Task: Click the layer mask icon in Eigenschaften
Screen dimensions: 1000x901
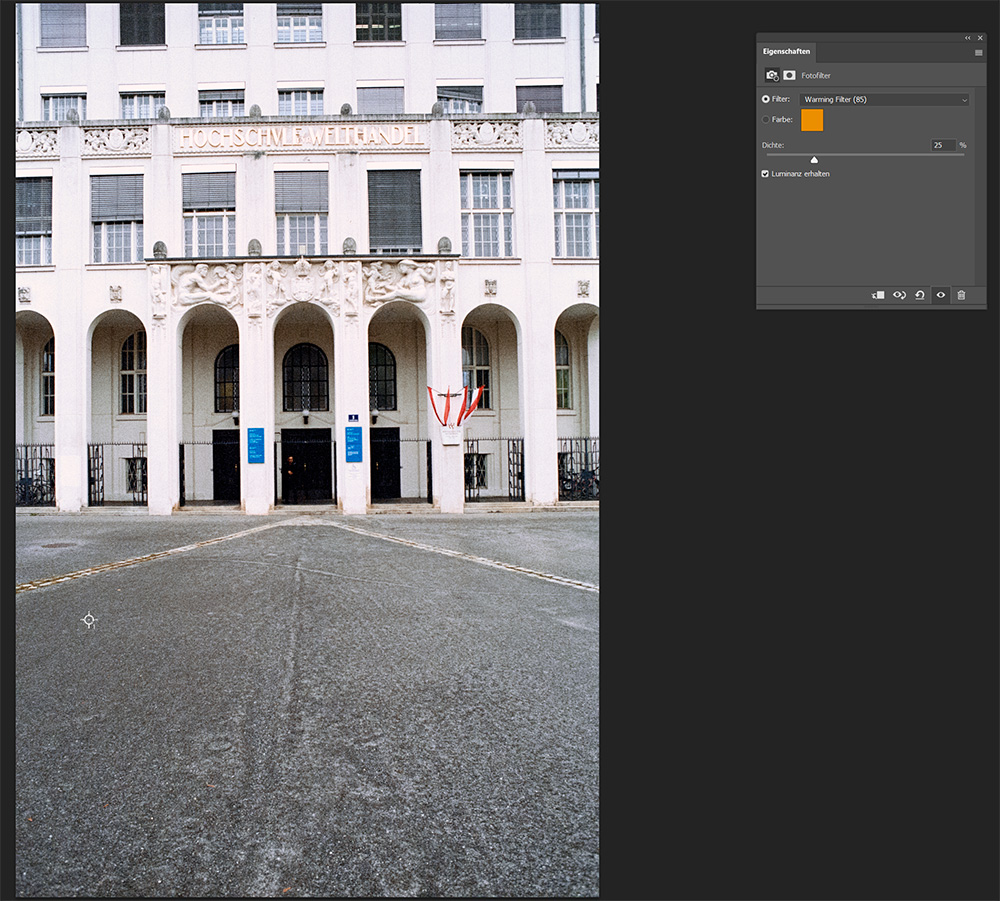Action: pyautogui.click(x=789, y=75)
